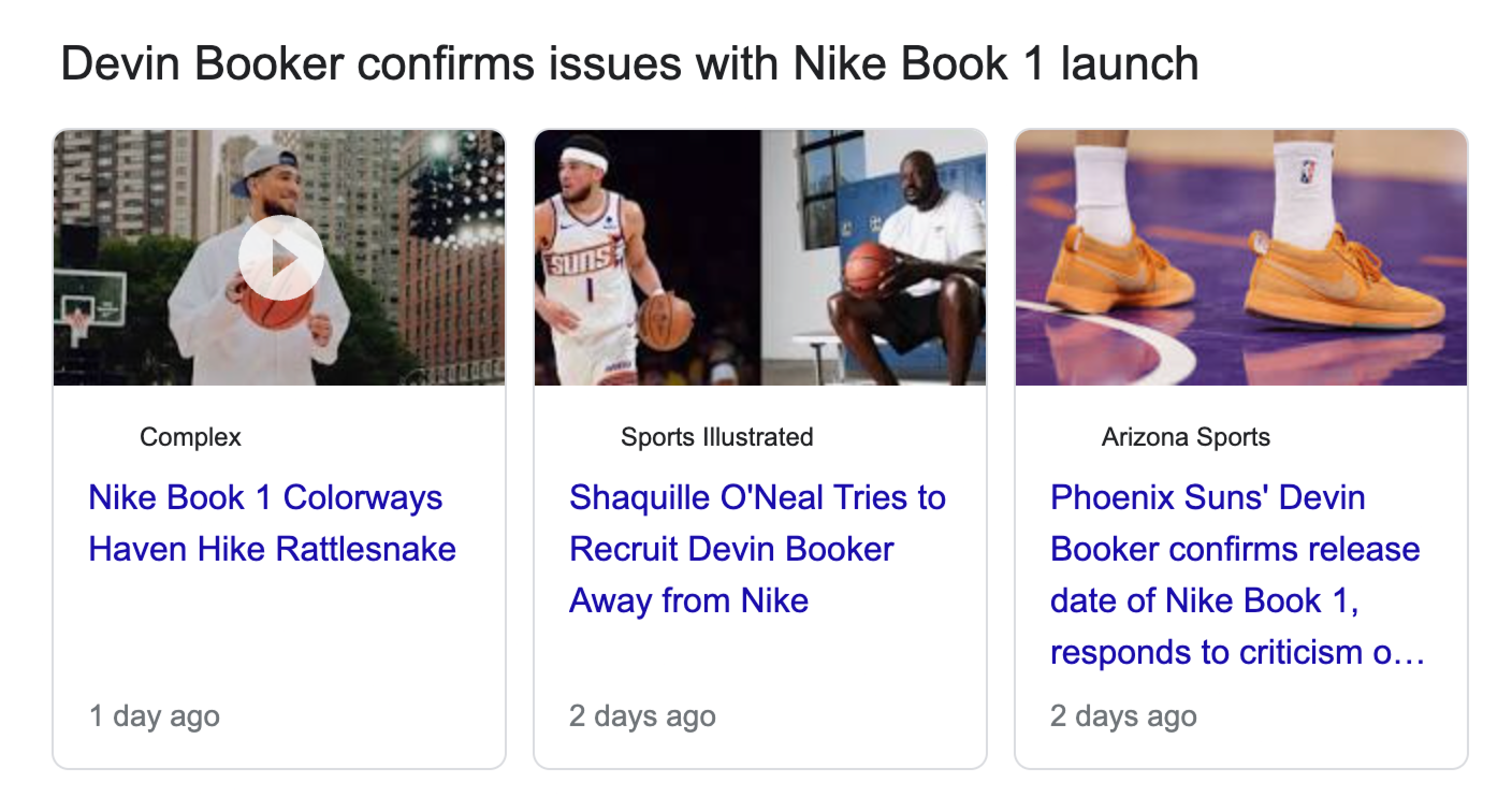This screenshot has width=1512, height=812.
Task: Open the Nike Book 1 Colorways headline
Action: (x=272, y=523)
